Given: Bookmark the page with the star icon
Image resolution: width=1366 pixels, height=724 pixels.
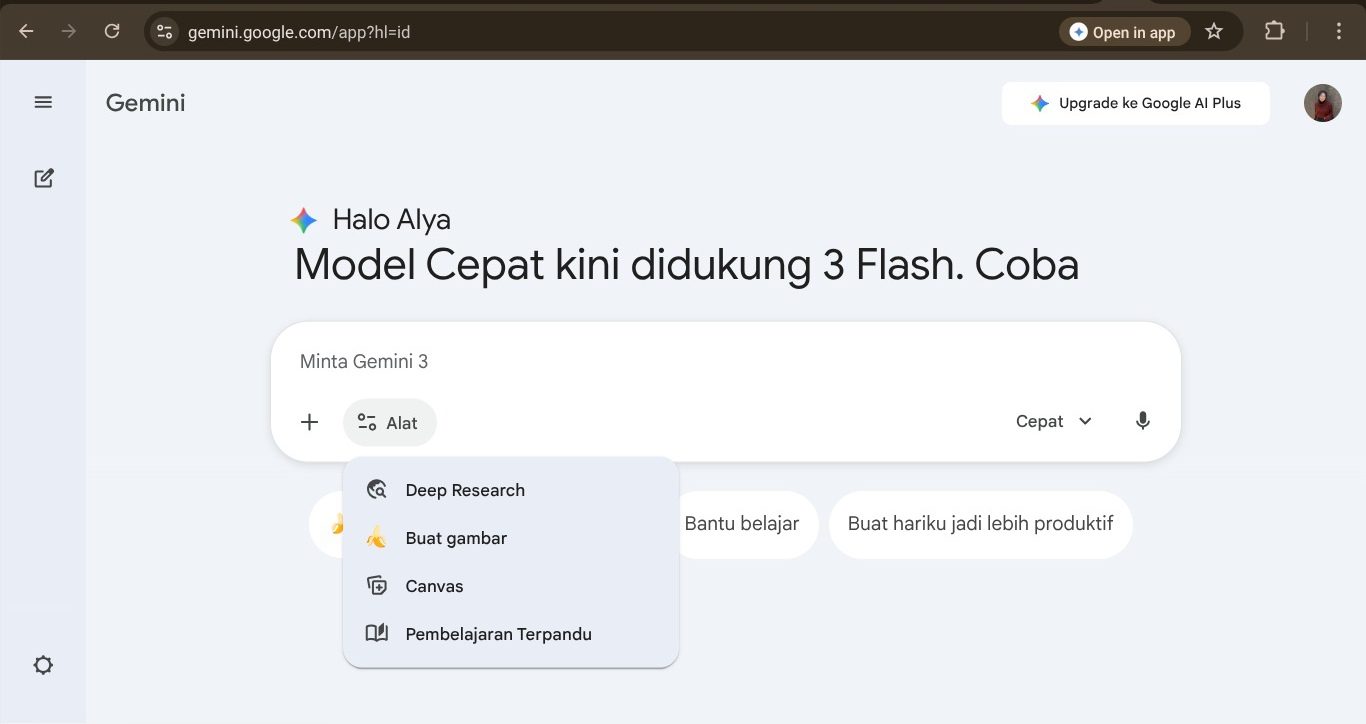Looking at the screenshot, I should (x=1214, y=31).
